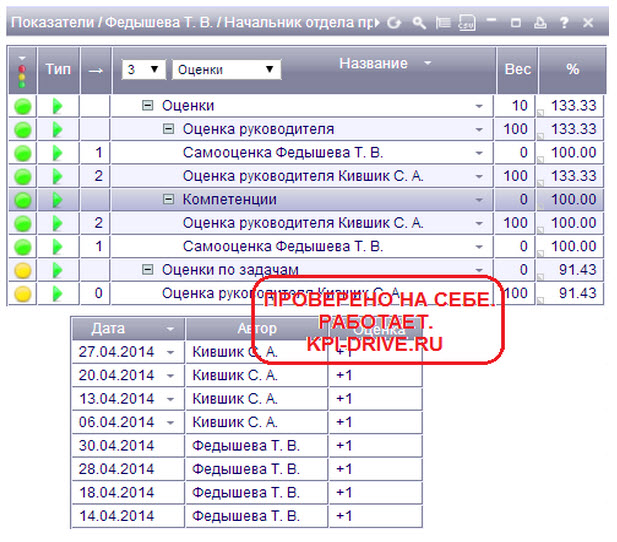Click the print icon in title bar

540,23
